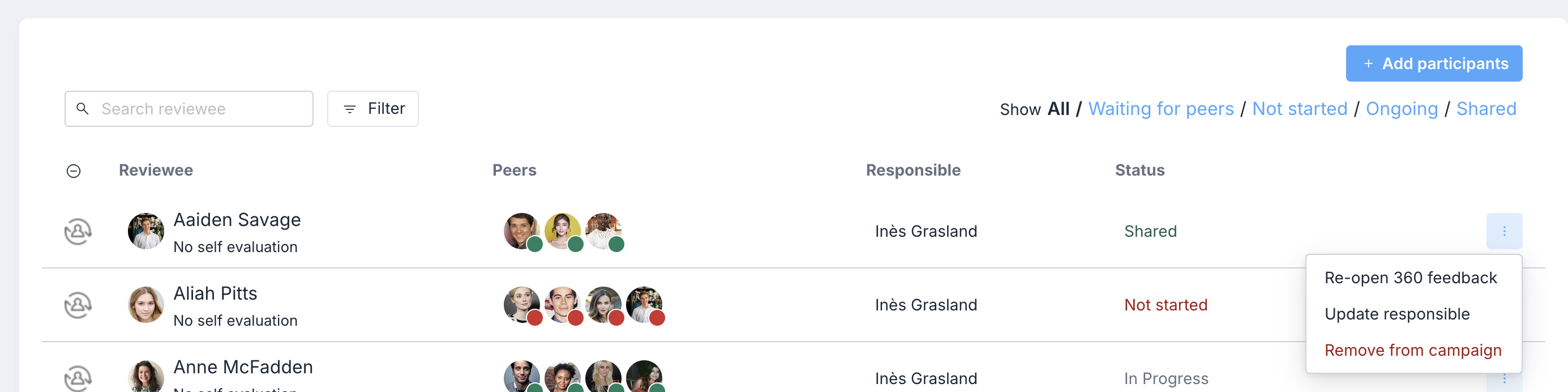Image resolution: width=1568 pixels, height=392 pixels.
Task: Click Aaiden Savage's profile avatar
Action: [x=145, y=231]
